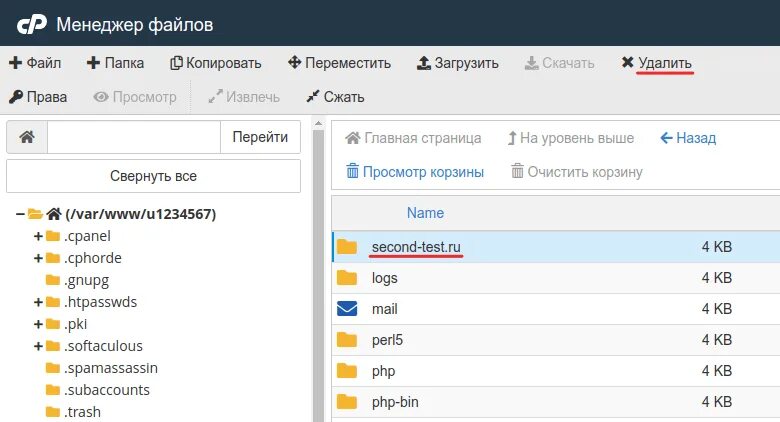780x422 pixels.
Task: Collapse the /var/www/u1234567 root node
Action: tap(21, 214)
